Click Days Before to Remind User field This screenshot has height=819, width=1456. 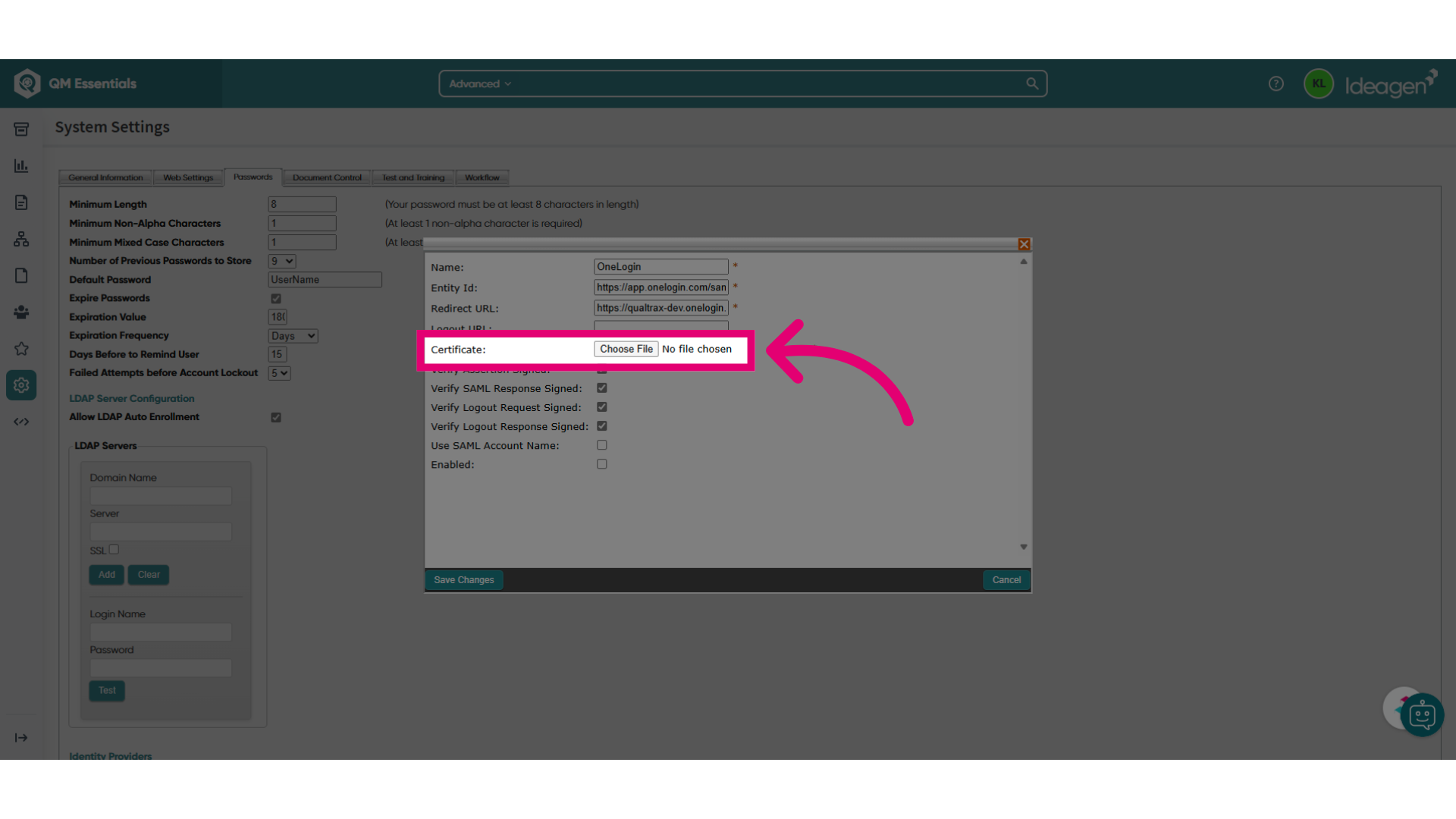[x=278, y=354]
